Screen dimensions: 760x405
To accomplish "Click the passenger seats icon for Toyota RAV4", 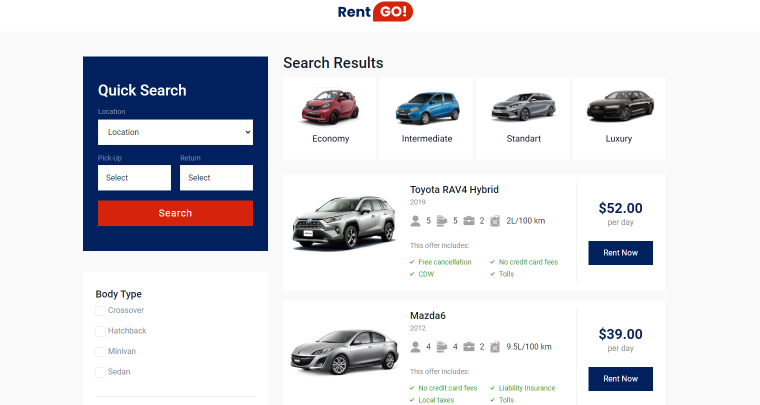I will pos(415,221).
